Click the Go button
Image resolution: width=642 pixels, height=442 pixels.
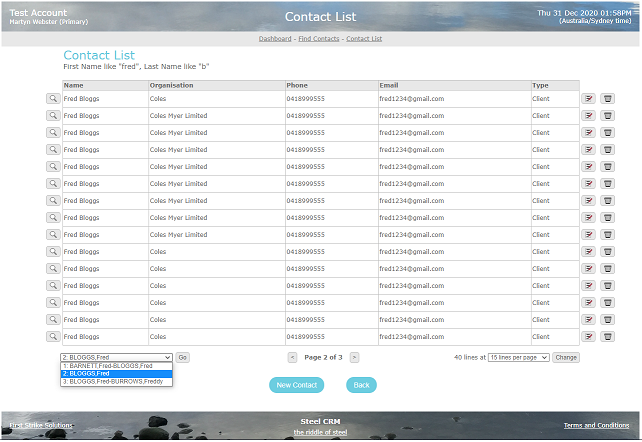click(x=183, y=357)
